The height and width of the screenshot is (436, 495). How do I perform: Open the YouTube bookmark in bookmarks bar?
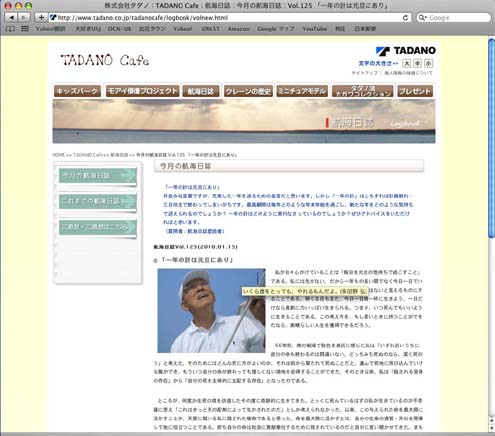click(315, 29)
